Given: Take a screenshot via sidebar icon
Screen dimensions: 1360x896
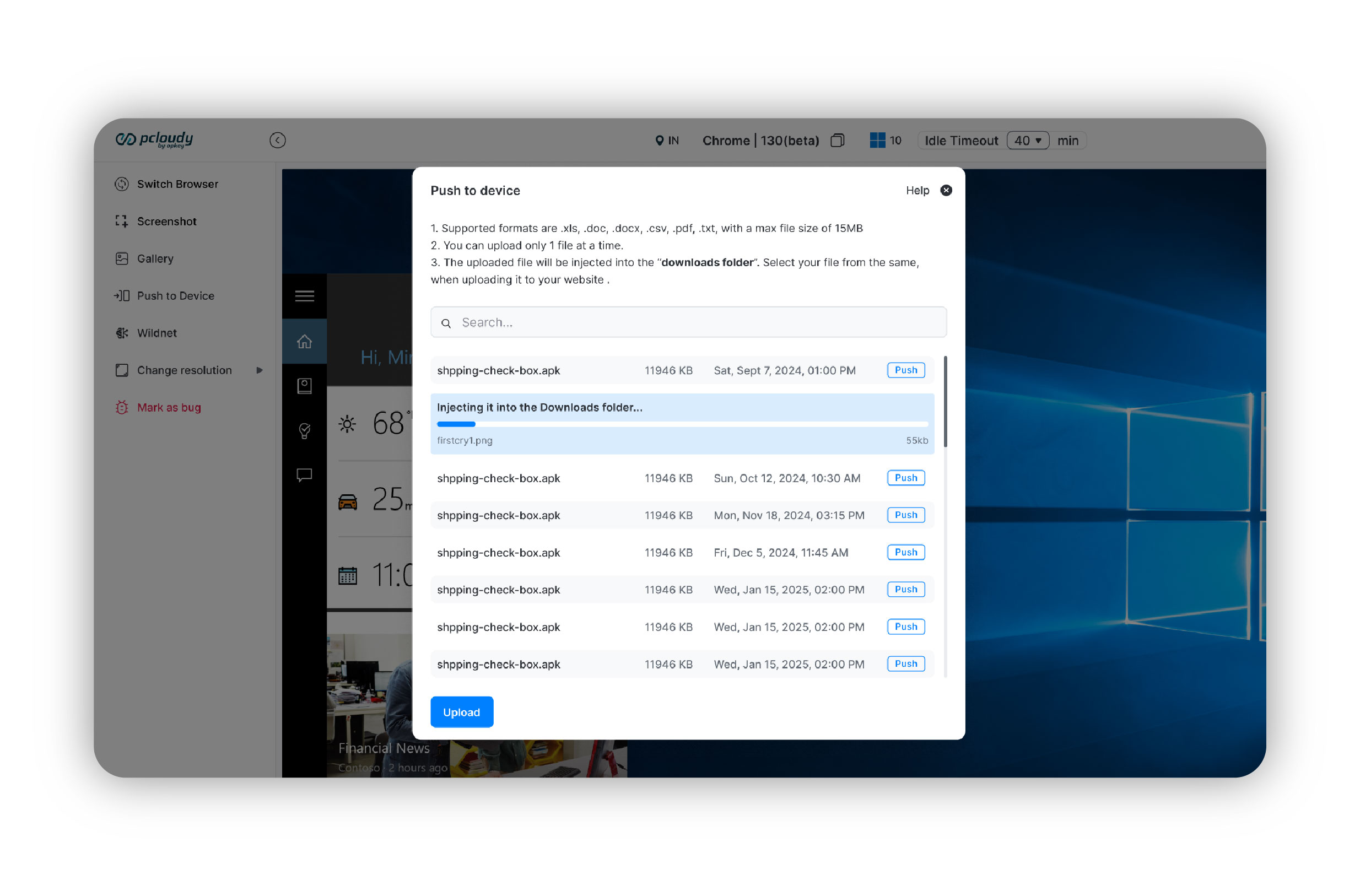Looking at the screenshot, I should pyautogui.click(x=122, y=221).
